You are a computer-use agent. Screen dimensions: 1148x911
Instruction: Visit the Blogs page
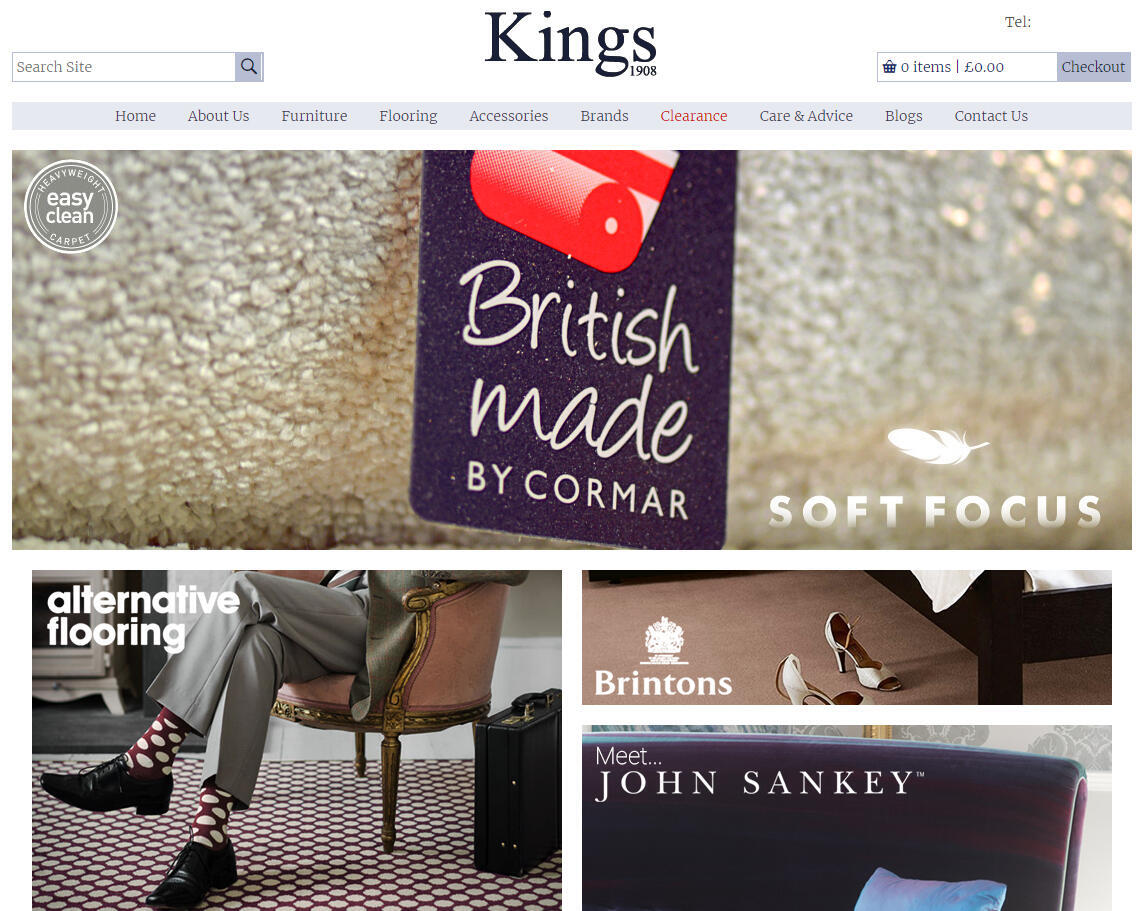point(903,116)
